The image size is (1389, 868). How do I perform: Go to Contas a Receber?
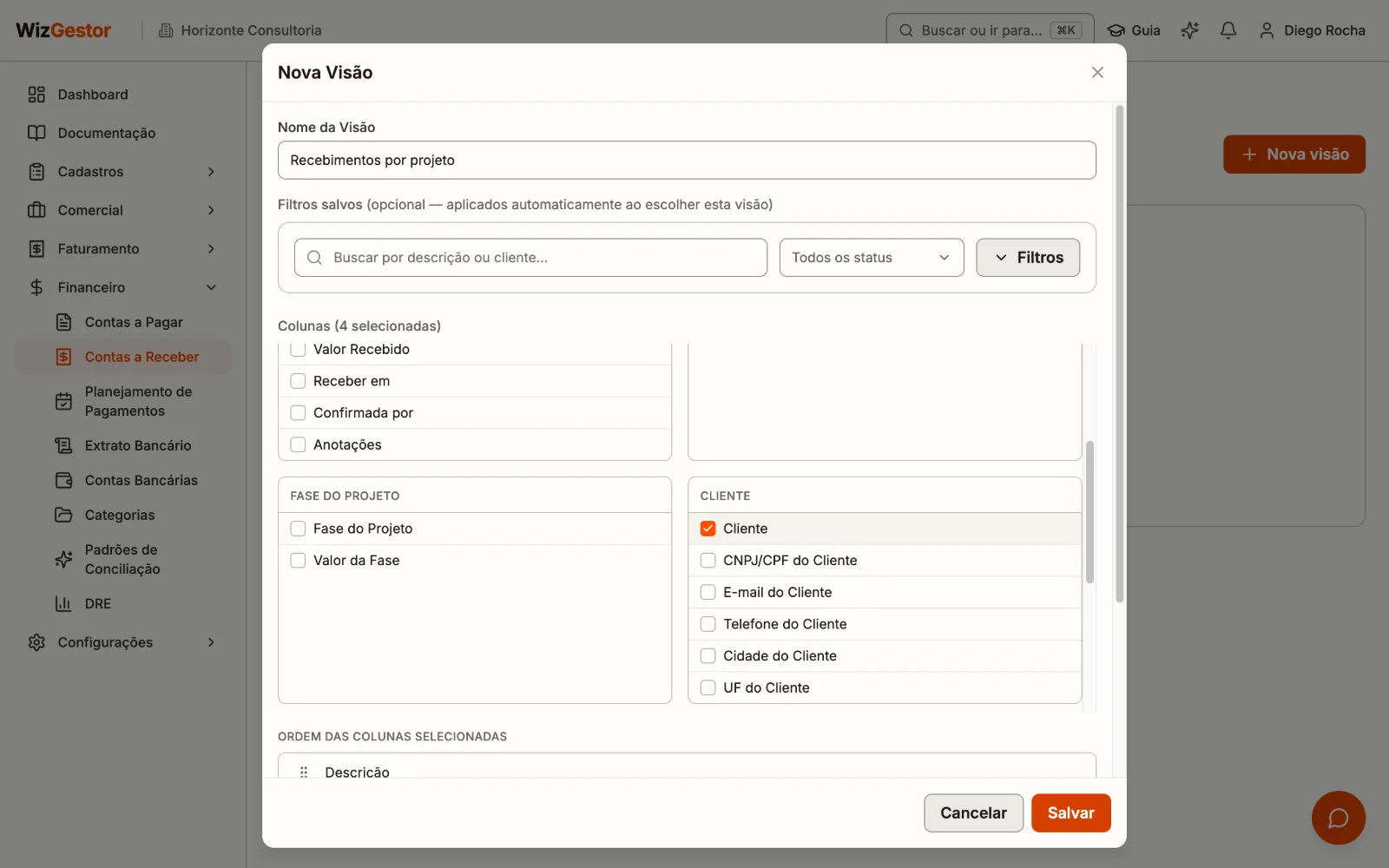point(122,357)
